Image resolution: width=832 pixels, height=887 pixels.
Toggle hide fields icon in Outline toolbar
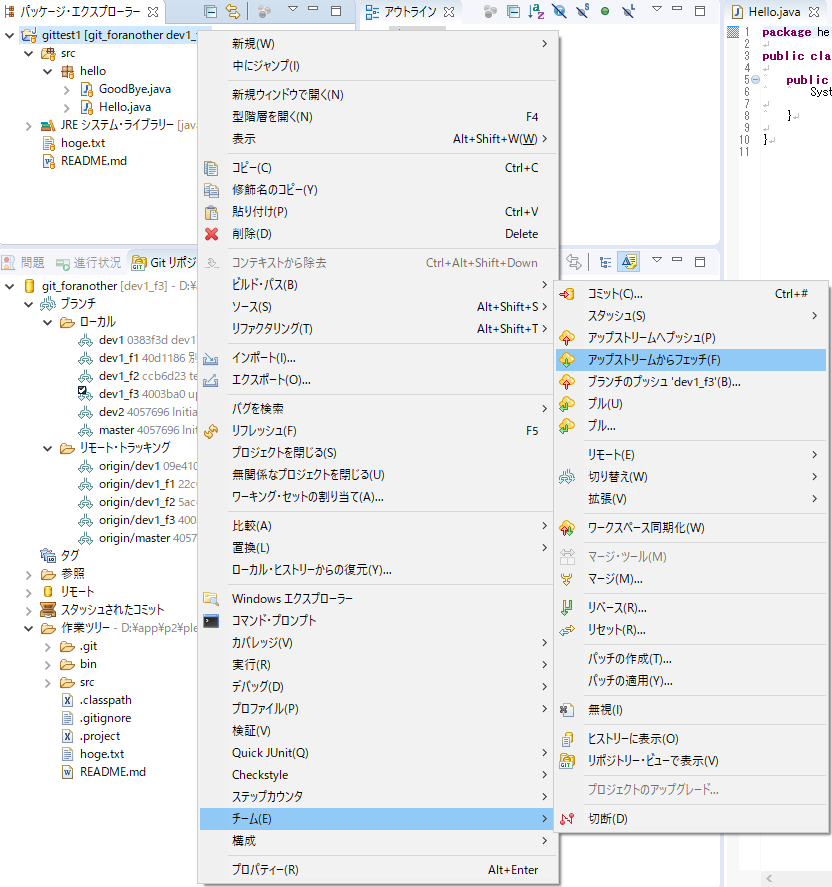coord(559,11)
